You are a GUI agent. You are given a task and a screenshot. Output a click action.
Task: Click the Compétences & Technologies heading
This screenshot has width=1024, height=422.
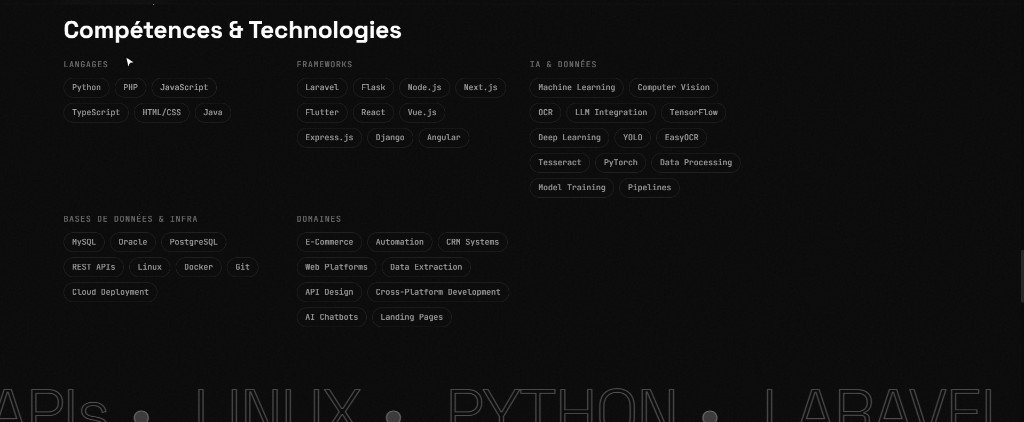coord(232,30)
